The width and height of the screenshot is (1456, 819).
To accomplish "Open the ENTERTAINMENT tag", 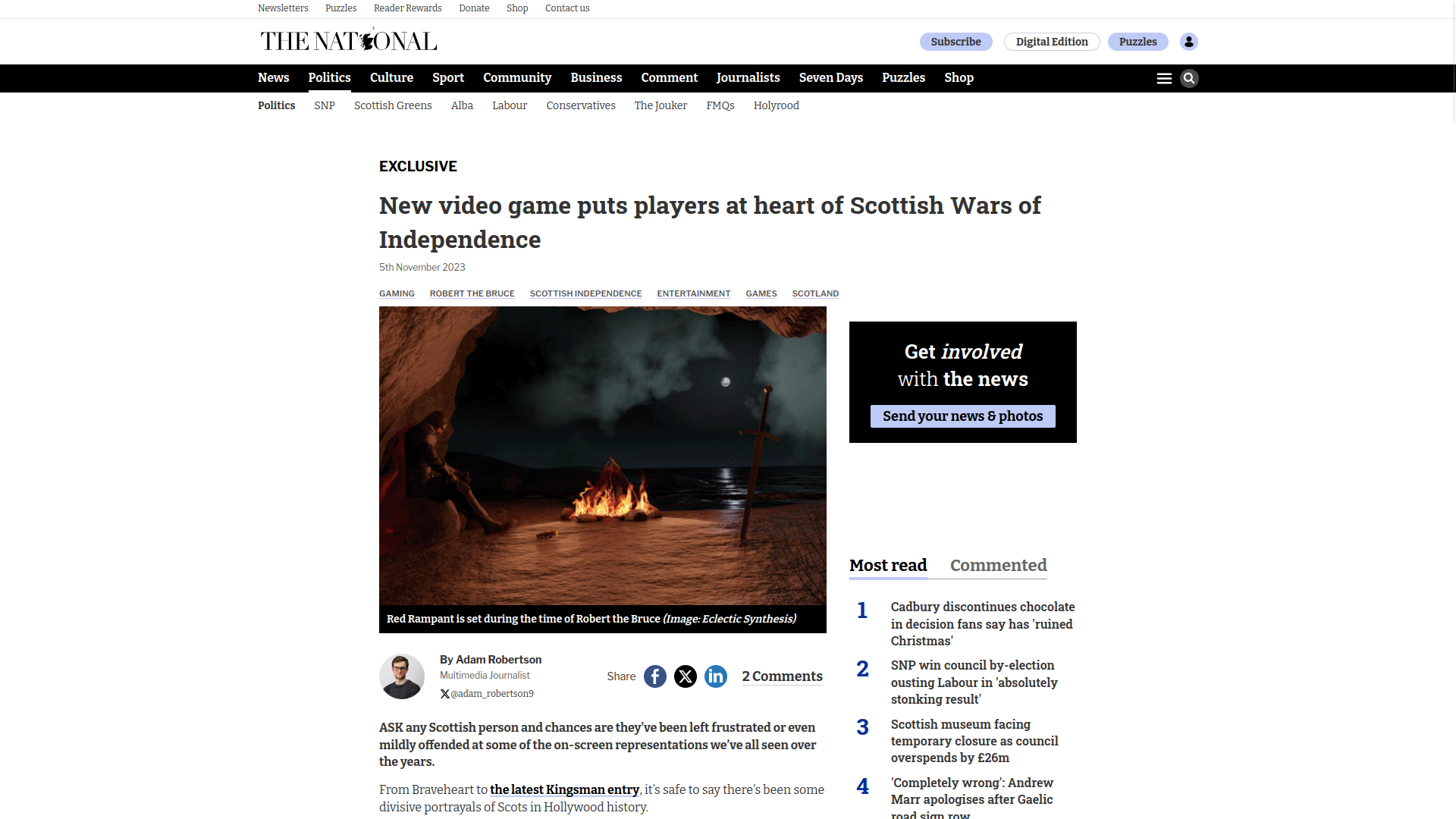I will point(693,293).
